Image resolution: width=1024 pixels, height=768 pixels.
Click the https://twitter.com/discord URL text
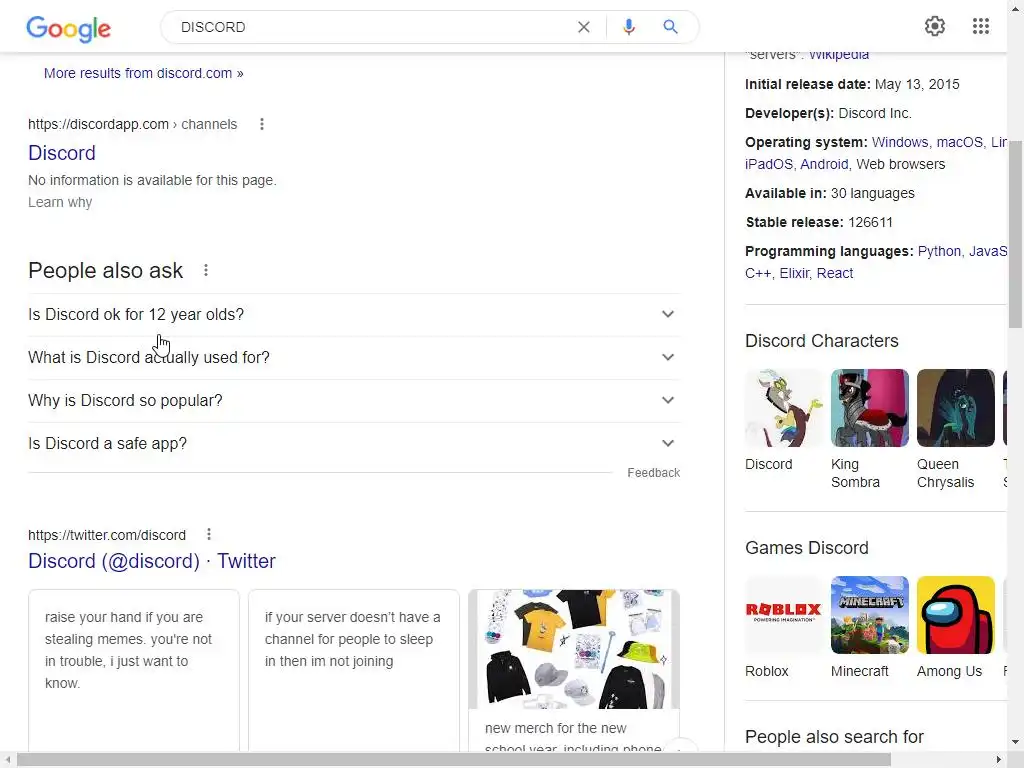[107, 536]
